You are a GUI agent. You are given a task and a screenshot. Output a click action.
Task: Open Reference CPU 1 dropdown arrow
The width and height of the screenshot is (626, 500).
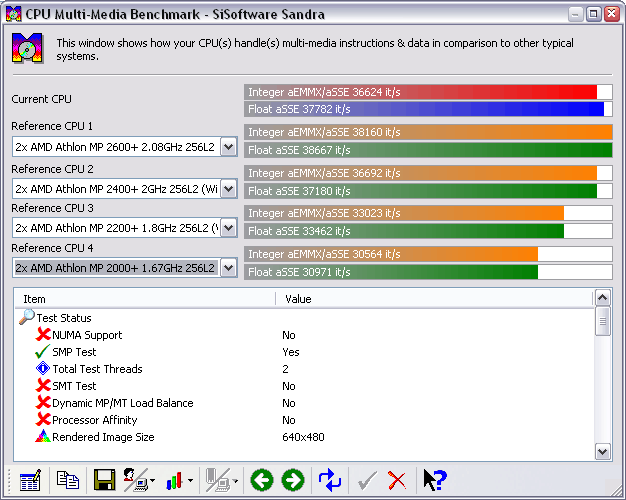[229, 147]
